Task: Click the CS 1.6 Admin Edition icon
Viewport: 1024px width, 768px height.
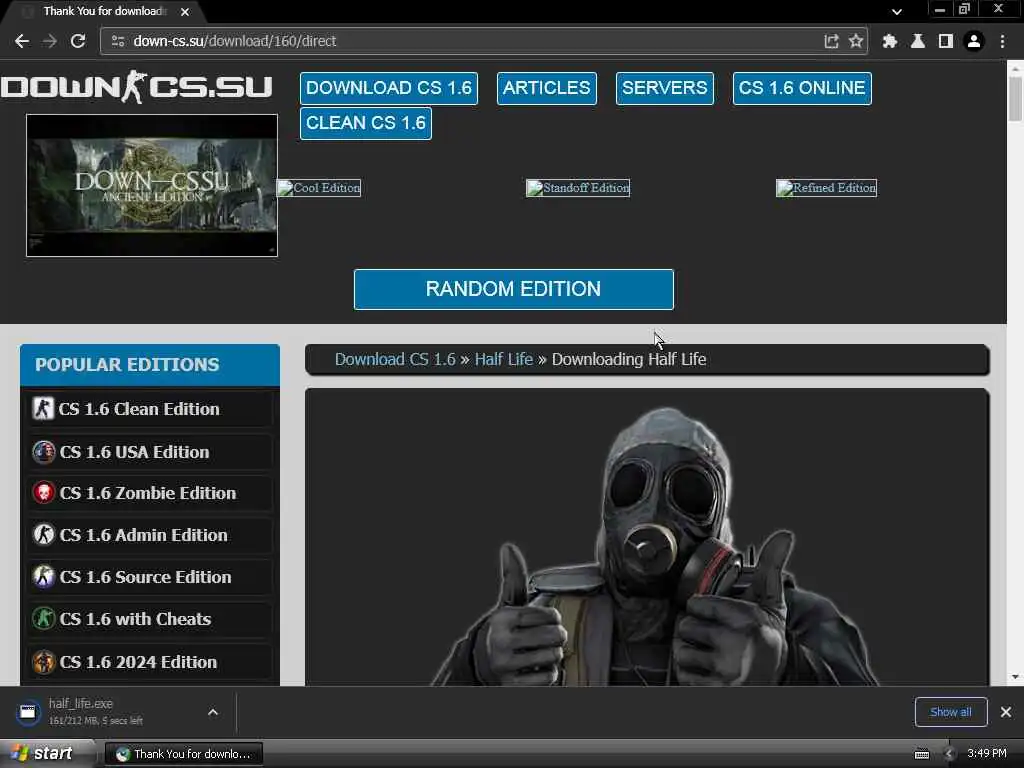Action: click(x=44, y=535)
